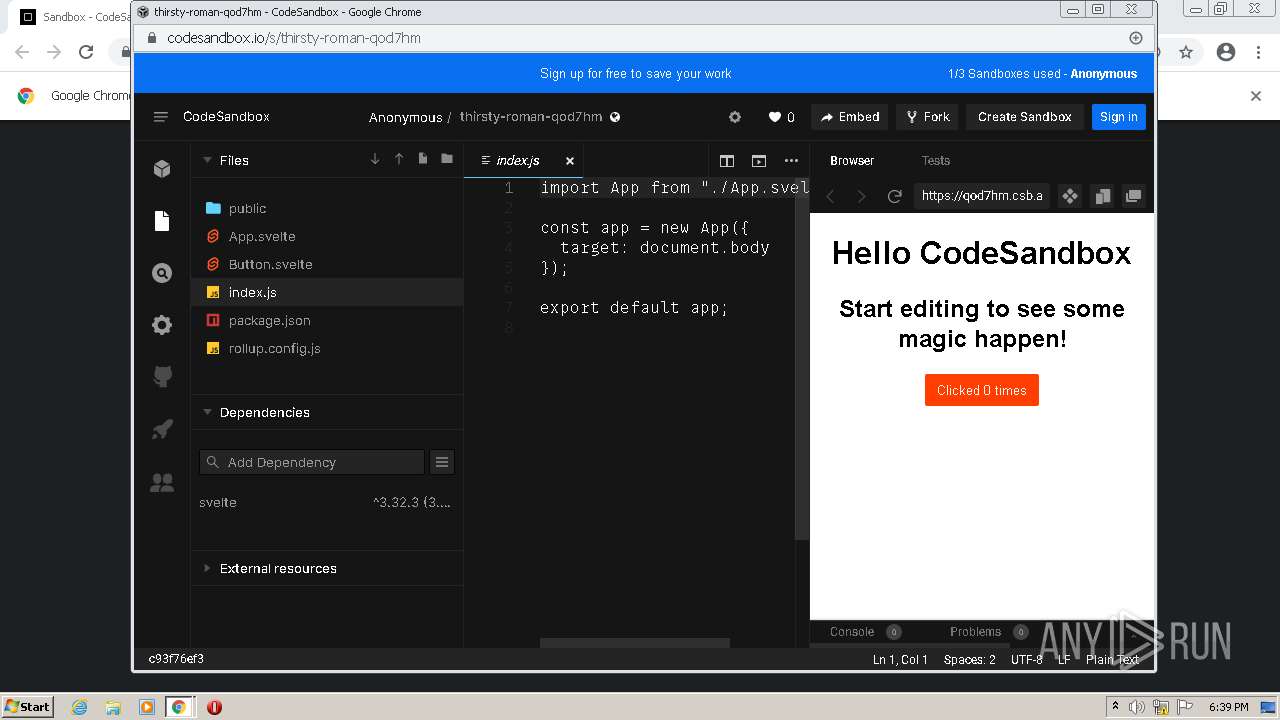Click the upload arrow icon in Files header
Viewport: 1280px width, 720px height.
click(x=399, y=159)
